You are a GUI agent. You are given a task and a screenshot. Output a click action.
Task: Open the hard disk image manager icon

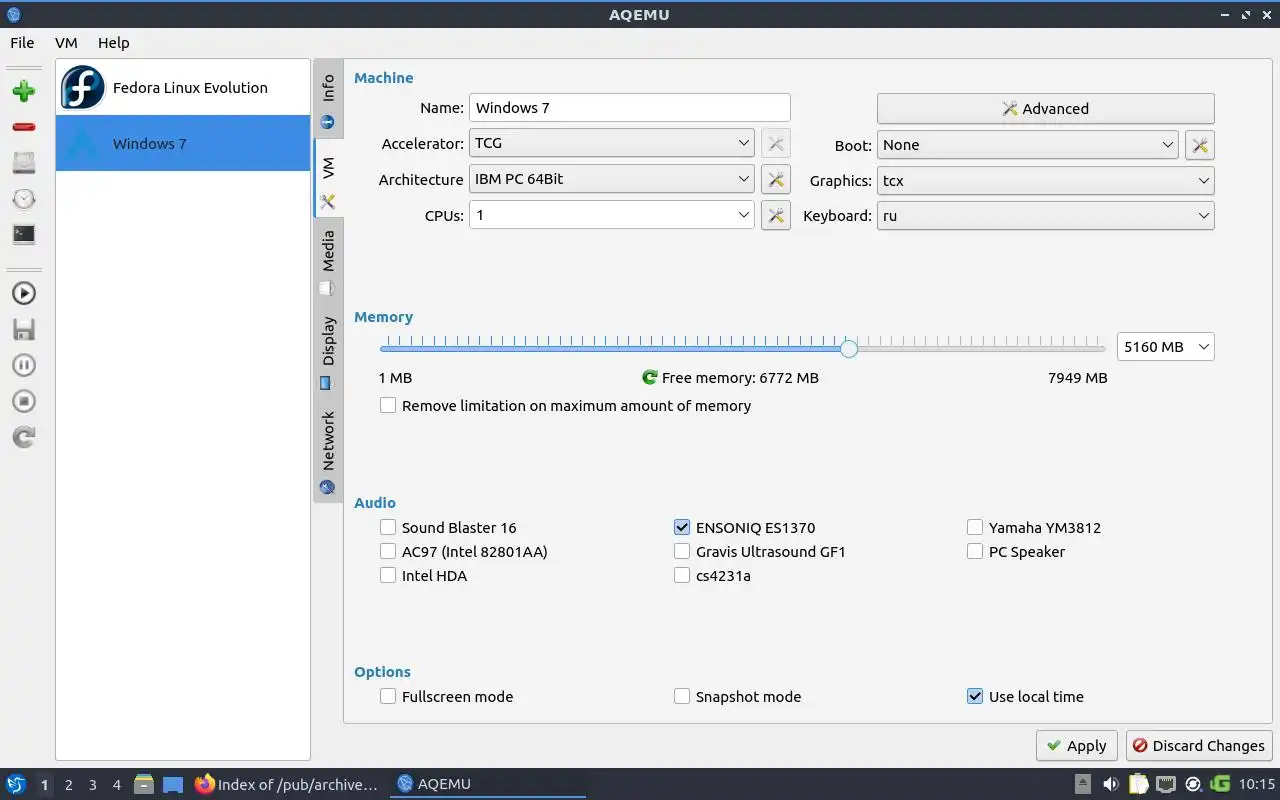(24, 163)
